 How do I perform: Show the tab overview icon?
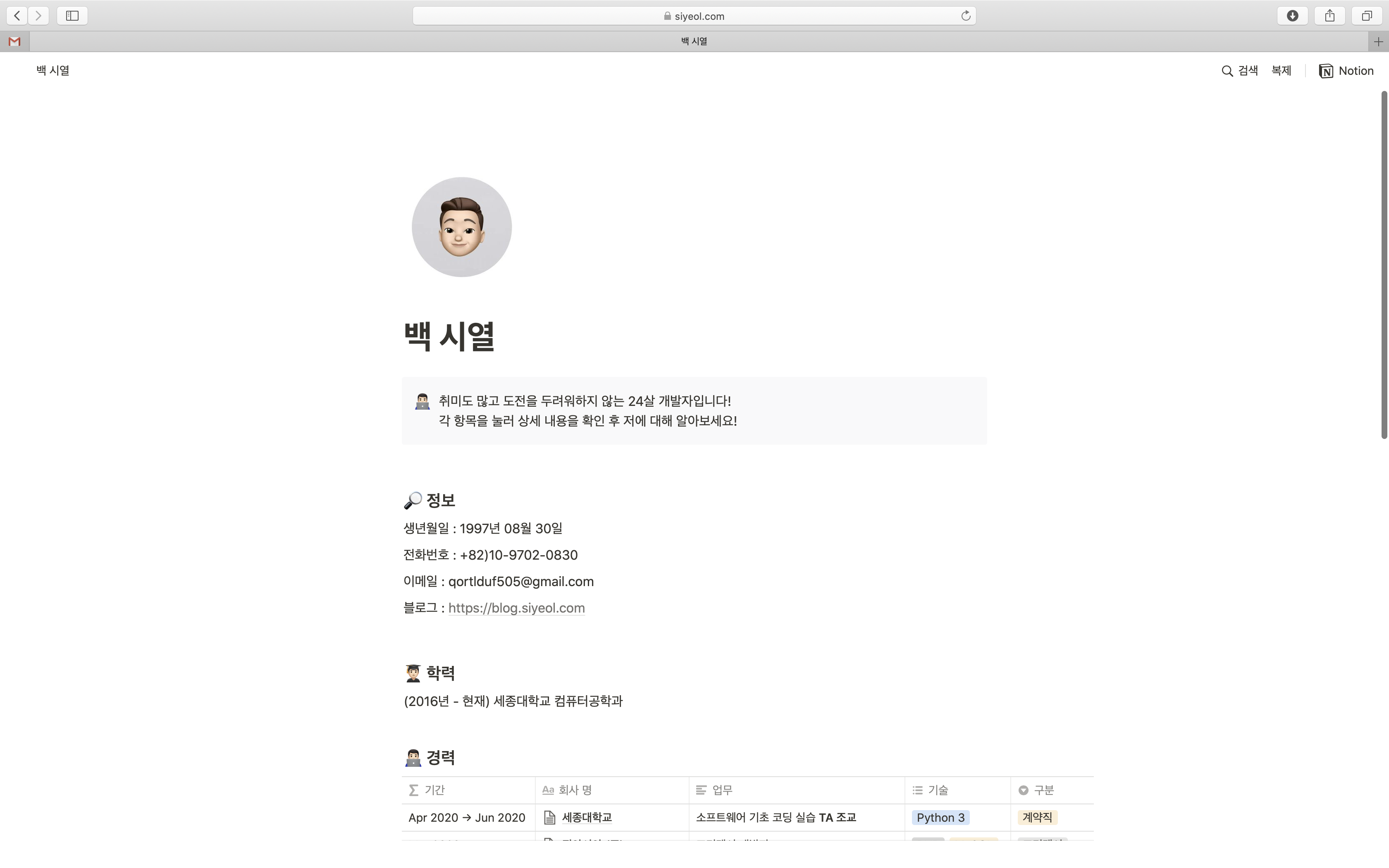[1367, 16]
